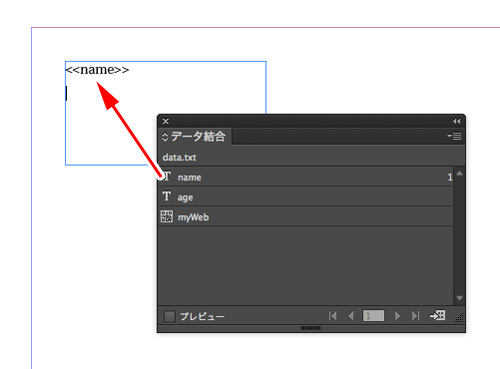Select the QR code icon beside myWeb

(x=167, y=216)
